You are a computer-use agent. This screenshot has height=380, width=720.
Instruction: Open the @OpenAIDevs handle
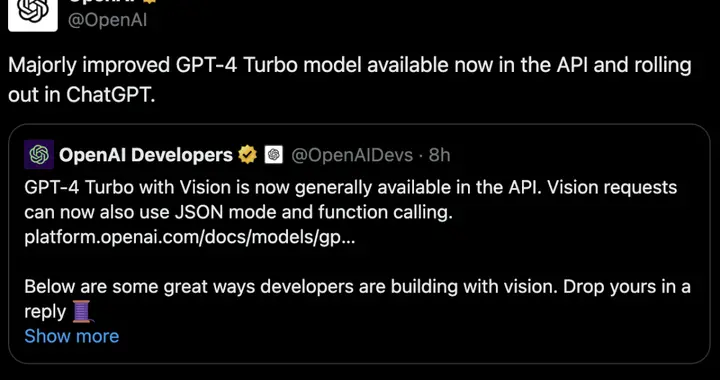click(352, 156)
